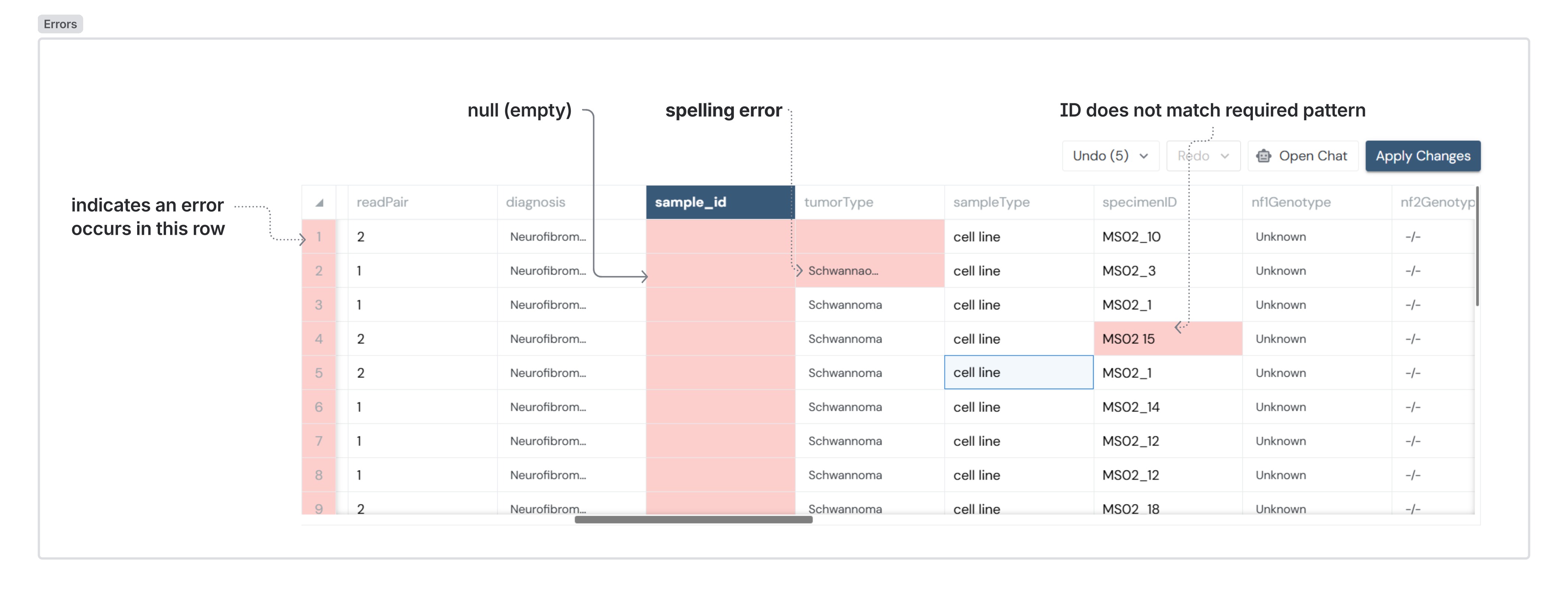Click row number 4 marker
Screen dimensions: 1568x597
point(319,338)
